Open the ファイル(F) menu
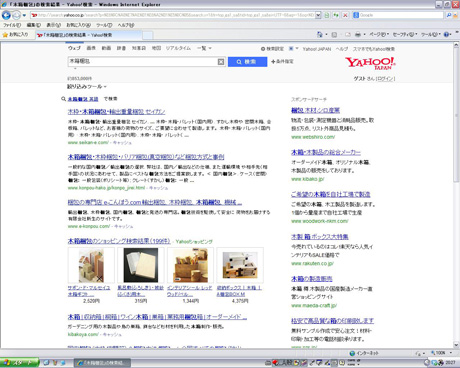 (12, 25)
